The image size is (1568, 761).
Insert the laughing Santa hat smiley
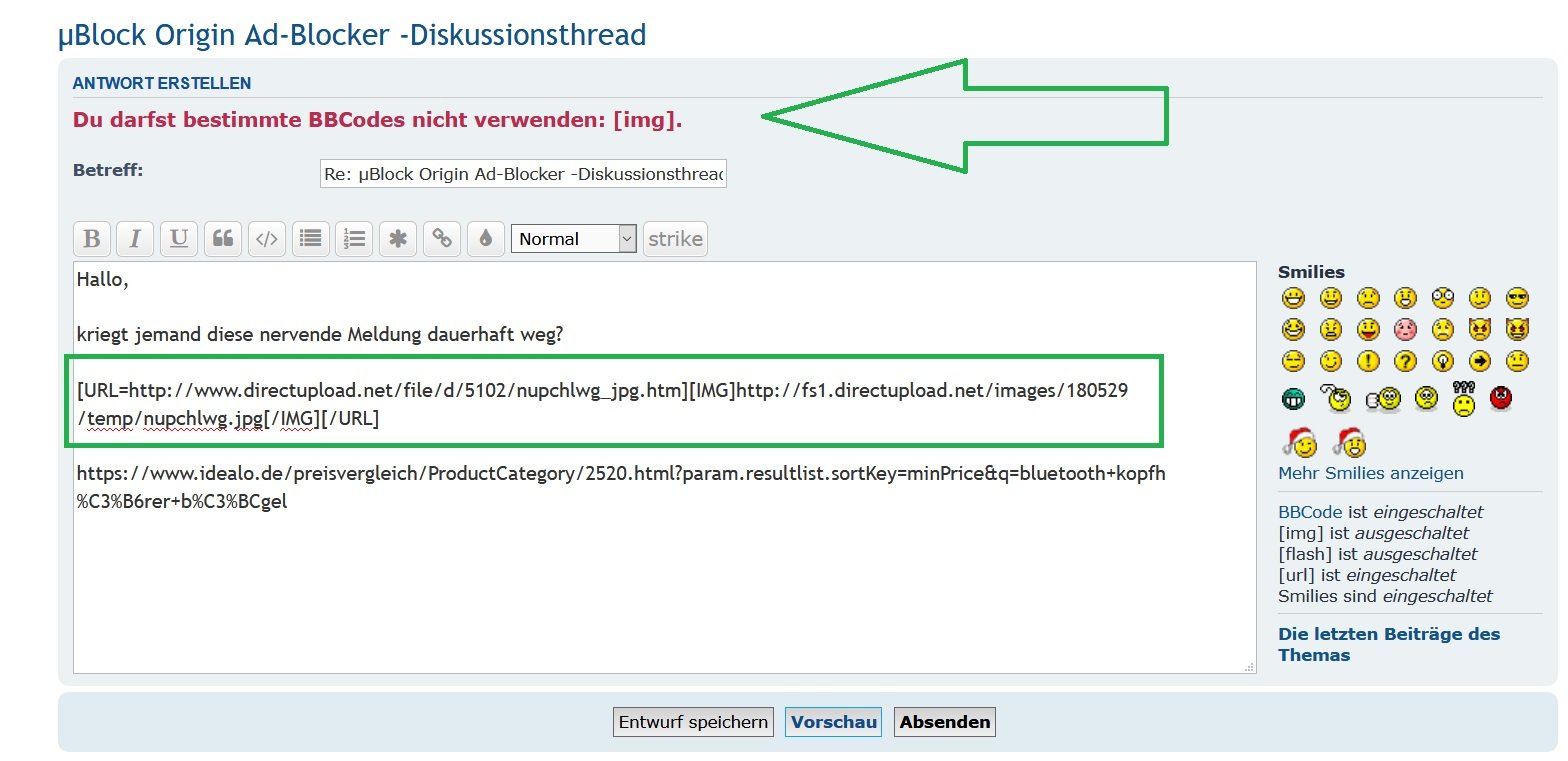(1349, 441)
